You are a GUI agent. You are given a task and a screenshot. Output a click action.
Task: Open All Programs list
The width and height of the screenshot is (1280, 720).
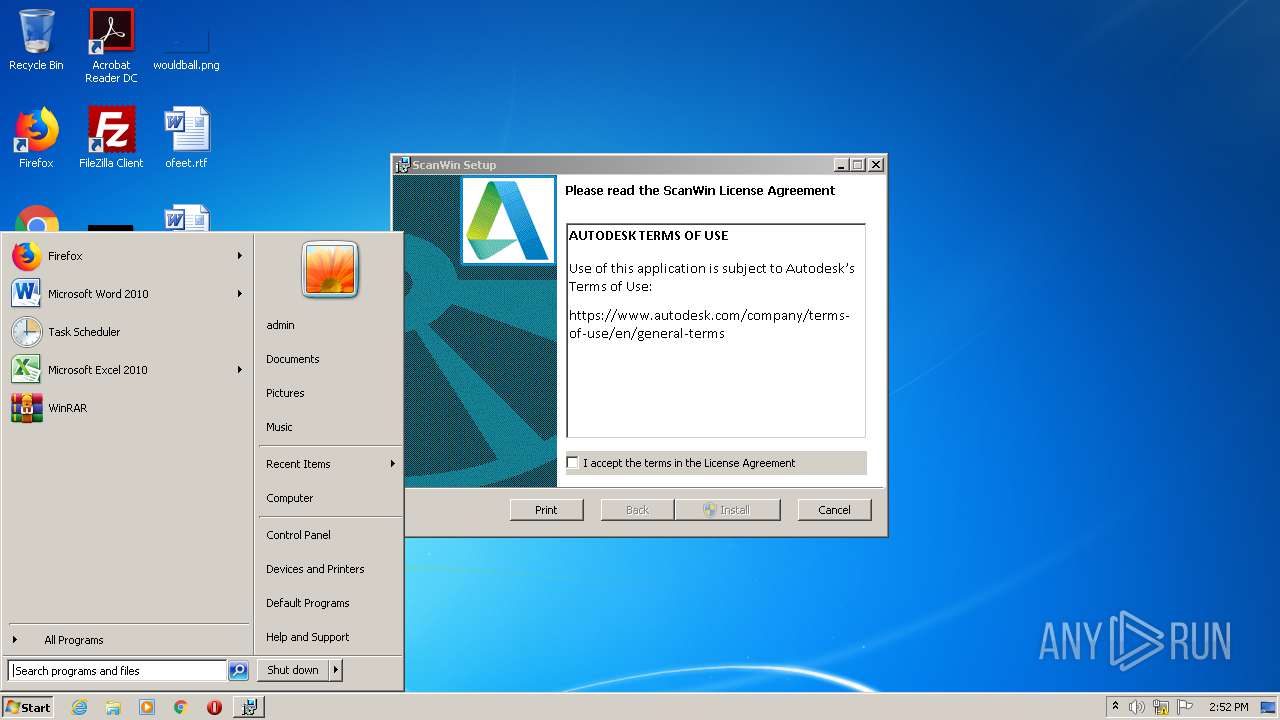(73, 640)
